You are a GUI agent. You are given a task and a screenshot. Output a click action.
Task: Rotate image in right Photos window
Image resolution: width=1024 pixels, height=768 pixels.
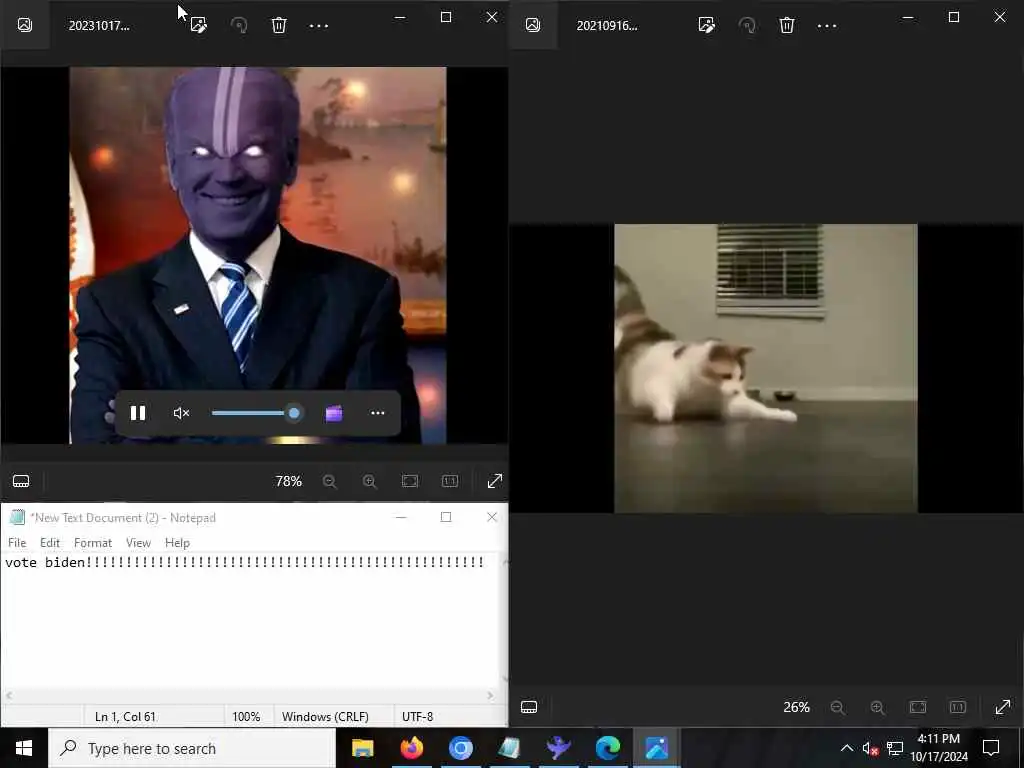(x=747, y=25)
